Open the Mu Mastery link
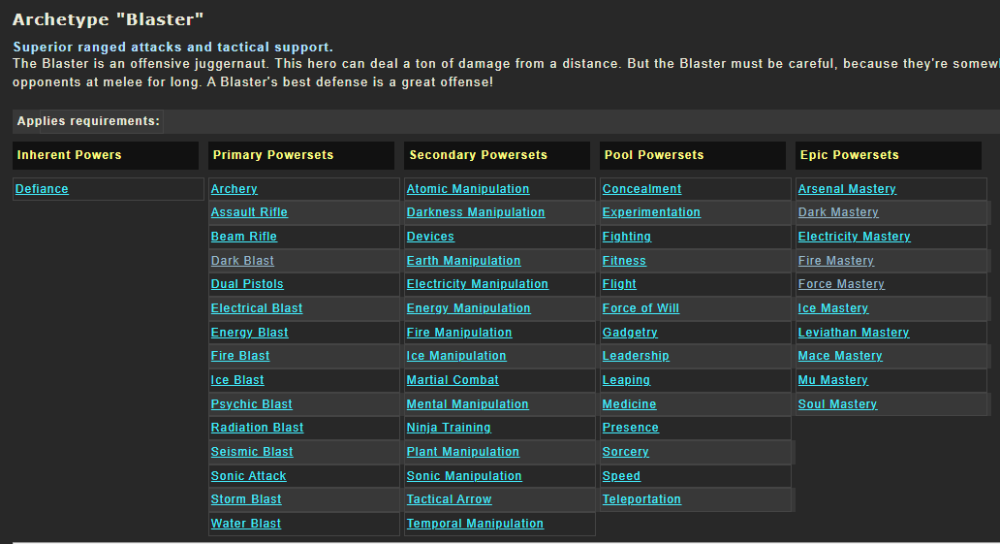This screenshot has width=1000, height=544. coord(833,380)
